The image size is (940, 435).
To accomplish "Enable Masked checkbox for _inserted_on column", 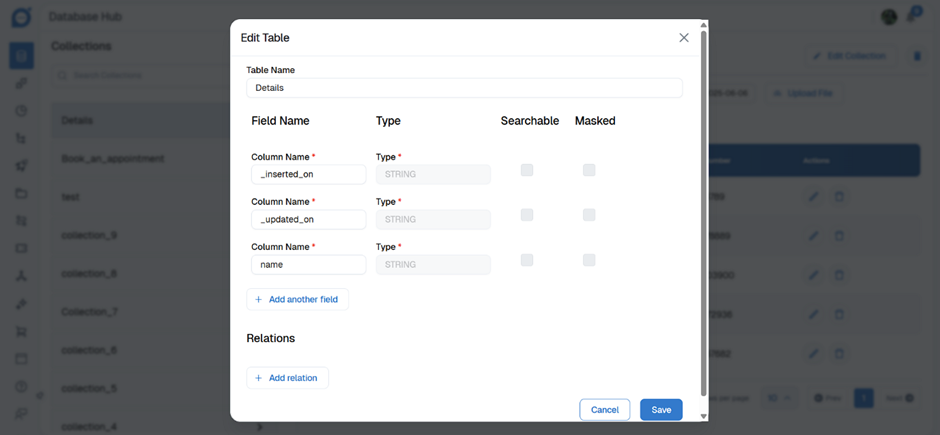I will point(589,170).
